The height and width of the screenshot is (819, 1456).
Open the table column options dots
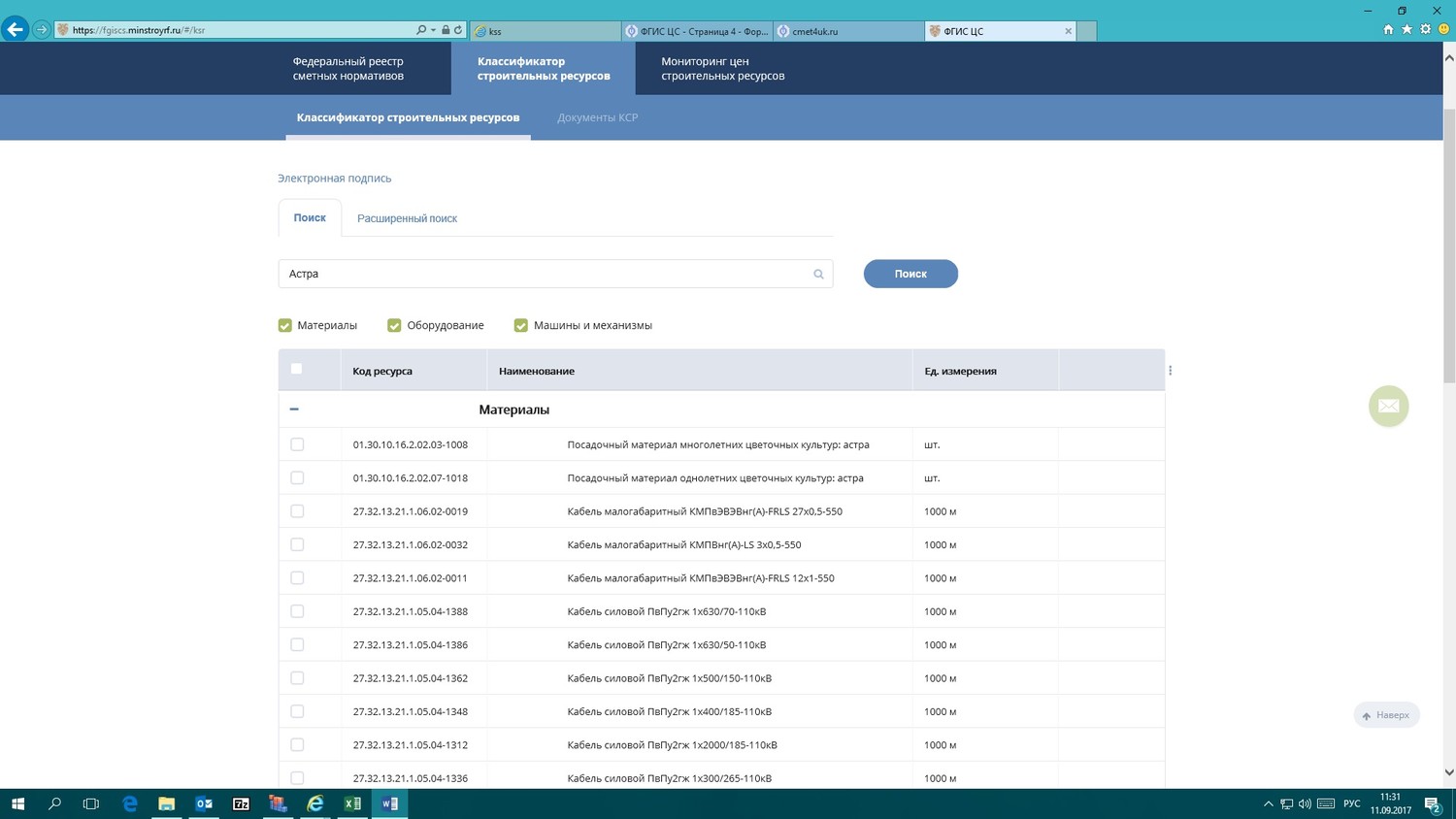tap(1170, 371)
